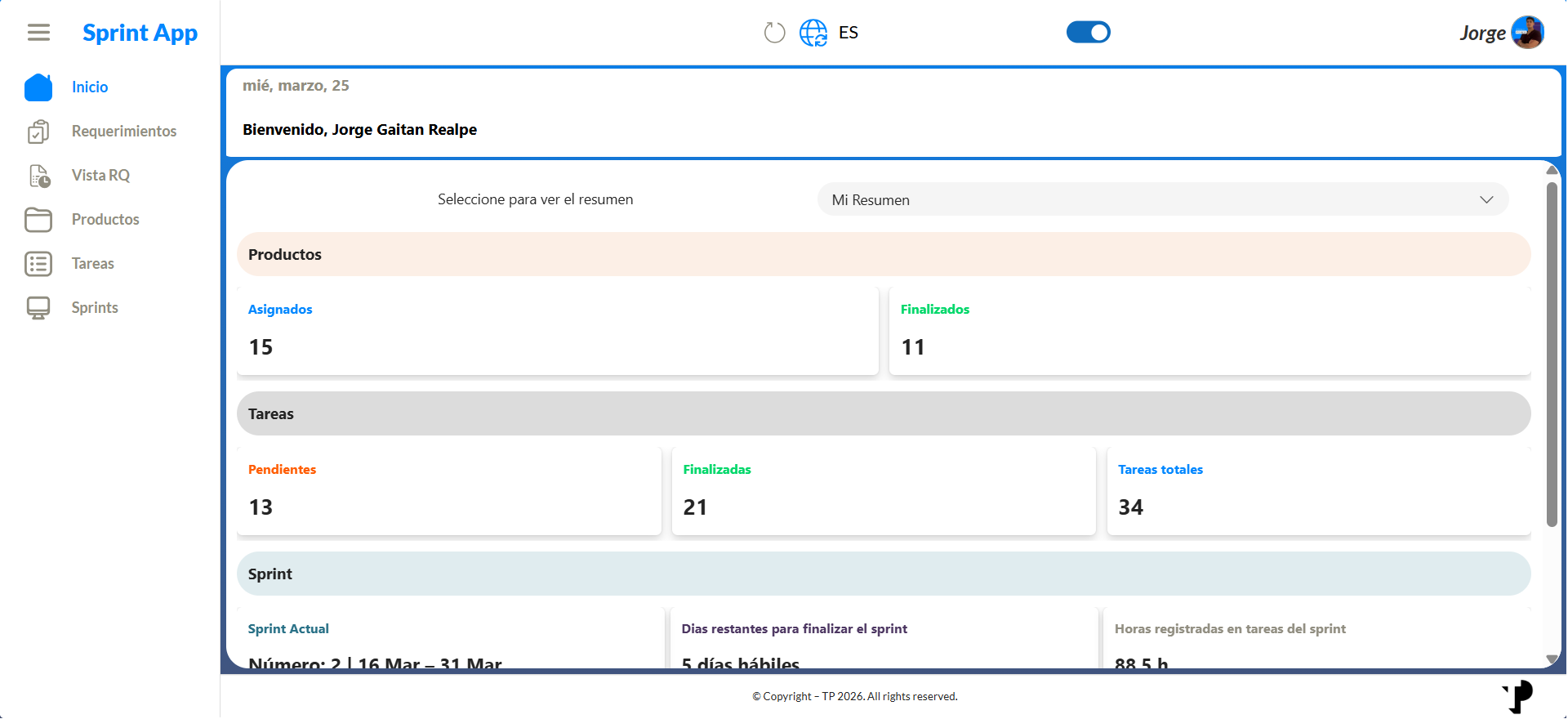Click the Finalizados products card
Image resolution: width=1568 pixels, height=719 pixels.
pyautogui.click(x=1209, y=331)
